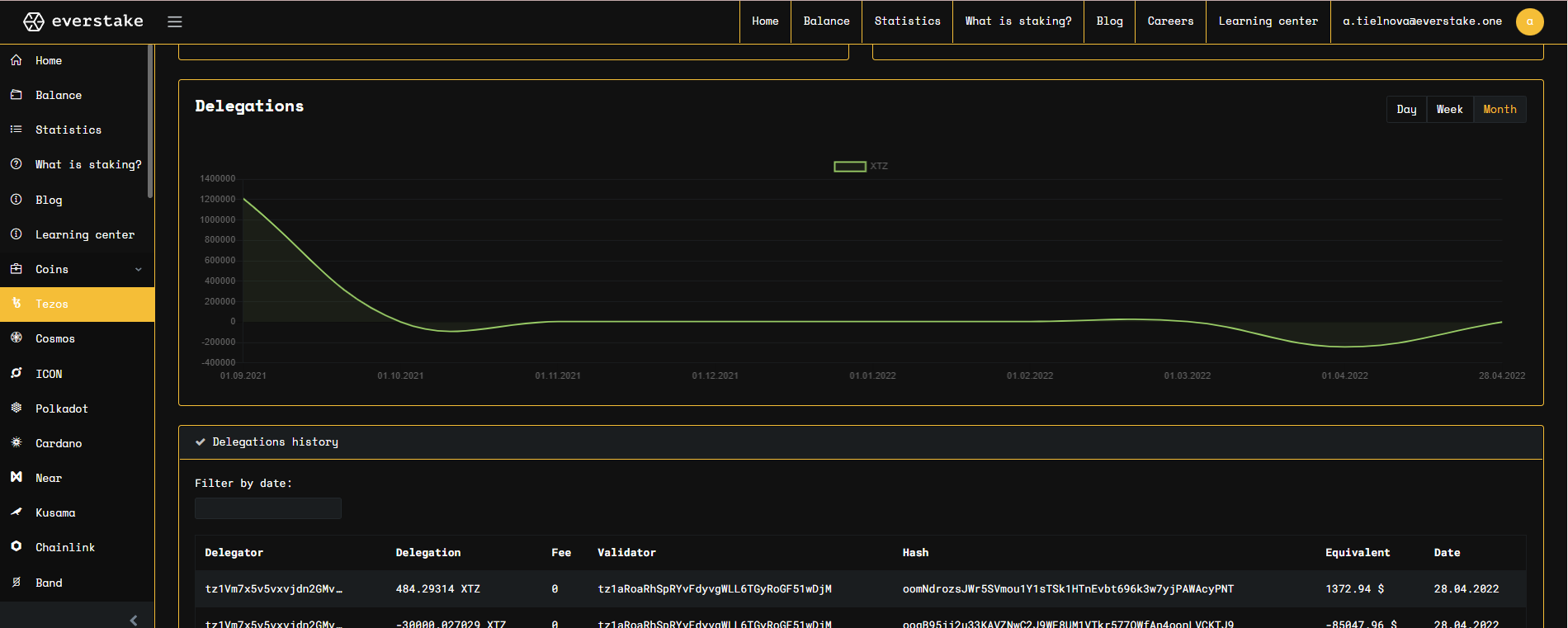1568x628 pixels.
Task: Click the Balance wallet icon in sidebar
Action: click(16, 95)
